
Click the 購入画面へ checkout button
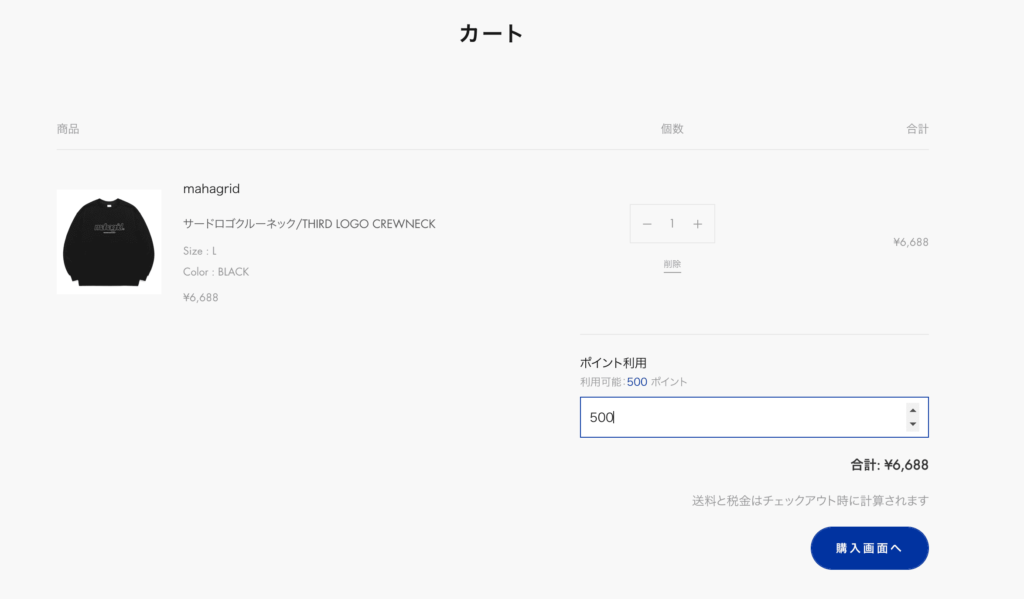869,548
